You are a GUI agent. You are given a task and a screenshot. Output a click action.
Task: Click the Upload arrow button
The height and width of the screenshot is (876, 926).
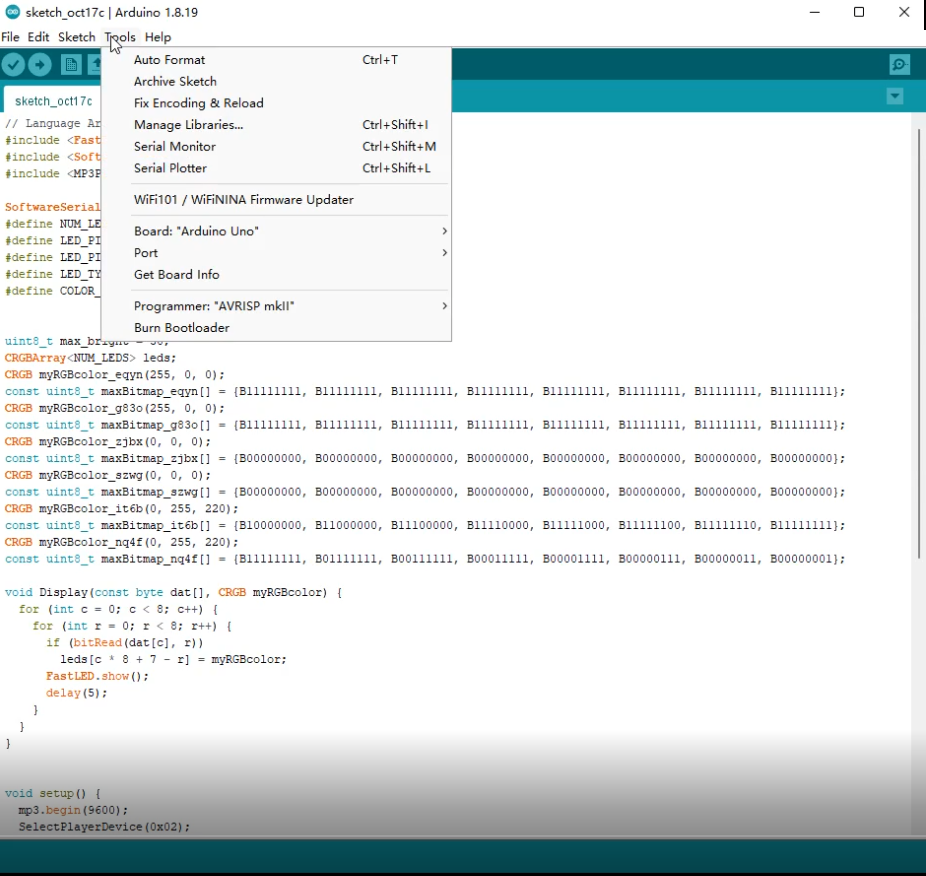click(x=40, y=65)
